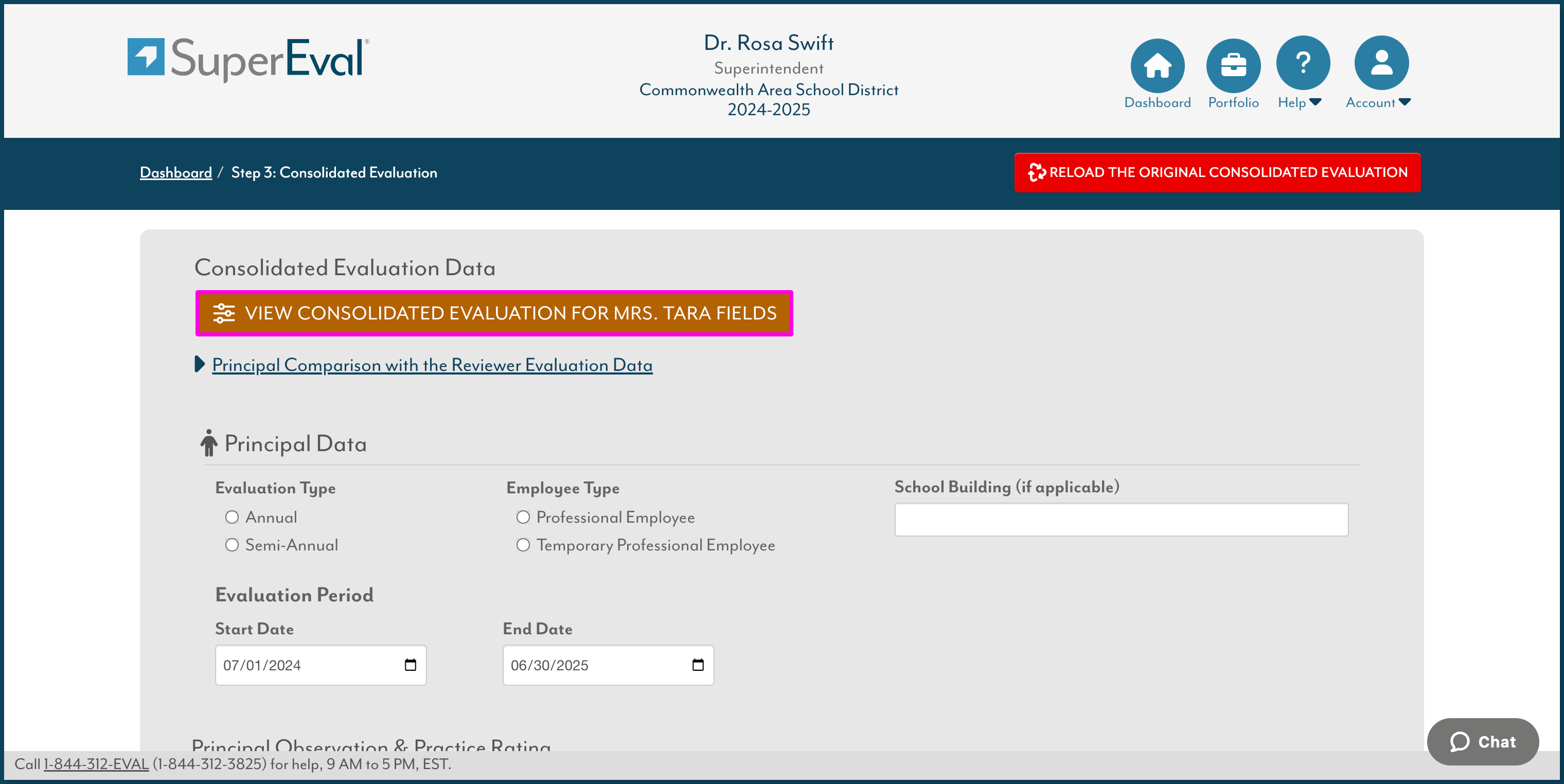
Task: Click the 2024-2025 school year text
Action: [x=768, y=109]
